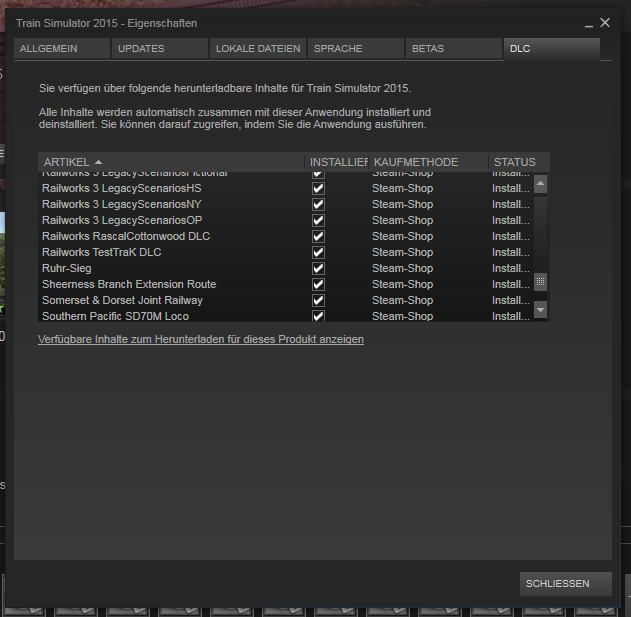631x617 pixels.
Task: Sort by the STATUS column header
Action: (519, 162)
